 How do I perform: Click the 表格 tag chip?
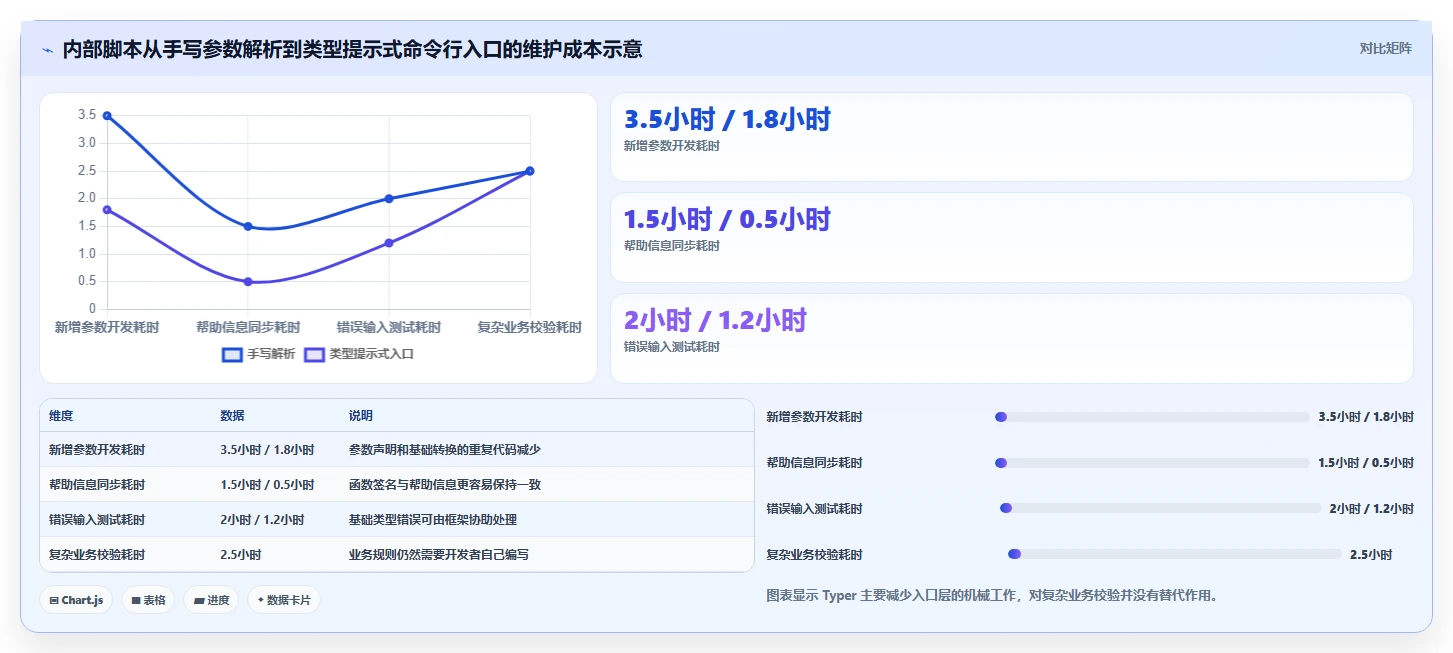148,600
